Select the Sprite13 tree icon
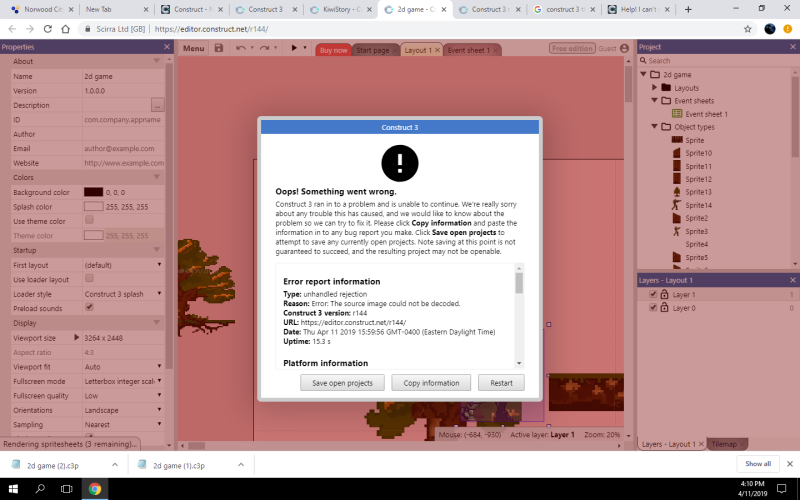Screen dimensions: 800x500 677,192
